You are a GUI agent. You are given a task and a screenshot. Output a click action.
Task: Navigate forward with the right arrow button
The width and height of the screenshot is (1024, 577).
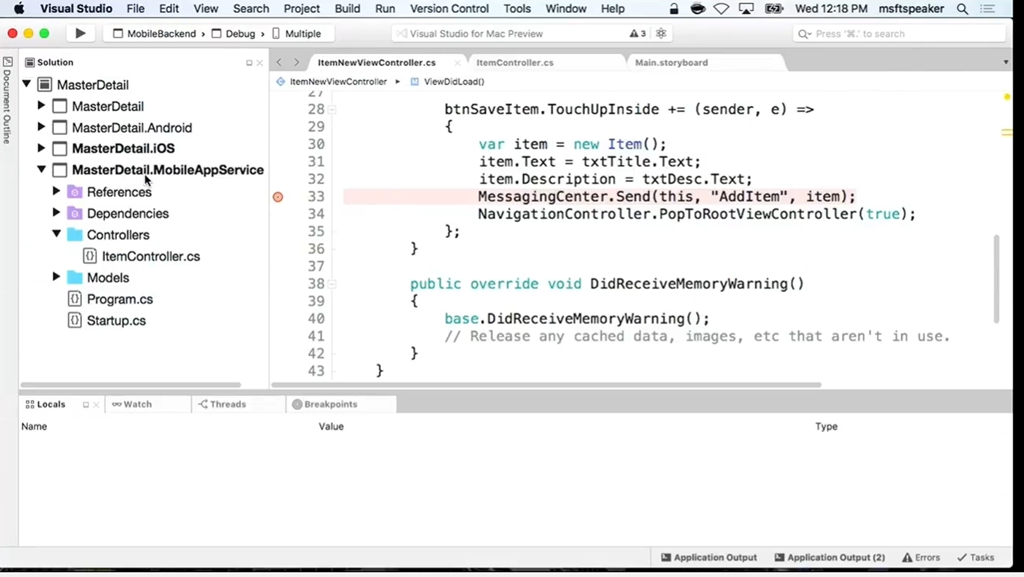[x=296, y=62]
